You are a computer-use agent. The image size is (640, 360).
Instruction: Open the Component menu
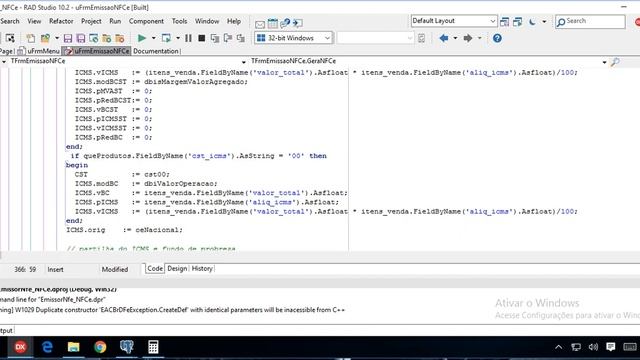click(x=146, y=21)
